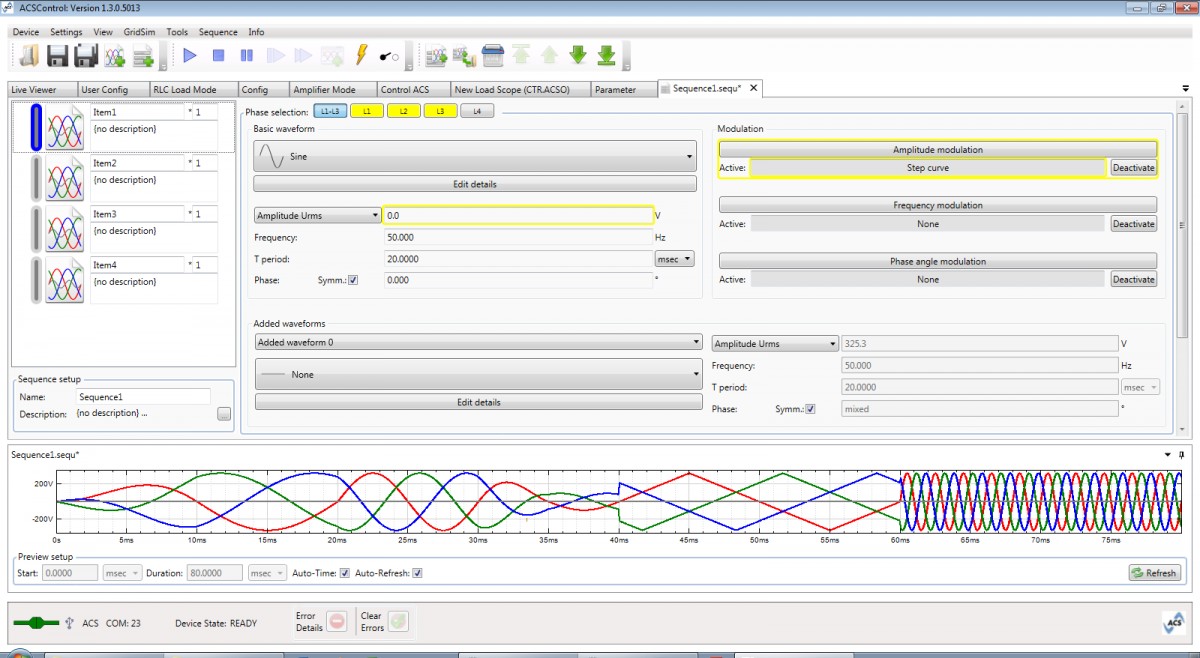This screenshot has height=658, width=1200.
Task: Click the Refresh button in Preview setup
Action: [x=1155, y=573]
